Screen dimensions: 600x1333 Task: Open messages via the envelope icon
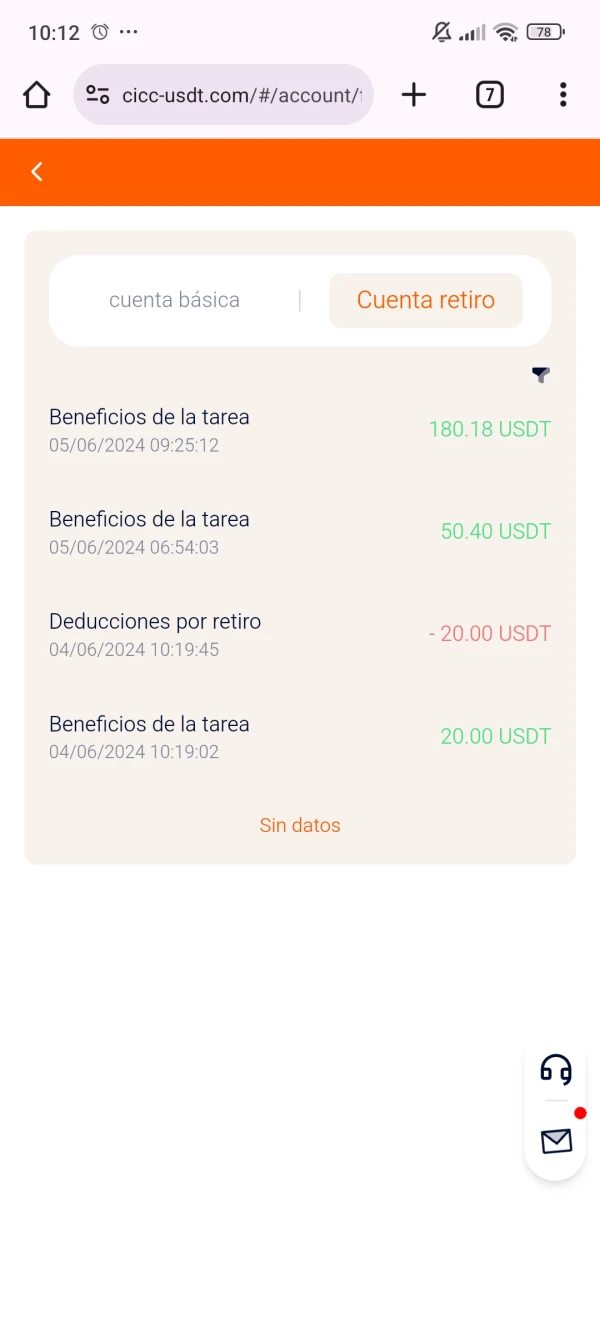coord(556,1140)
